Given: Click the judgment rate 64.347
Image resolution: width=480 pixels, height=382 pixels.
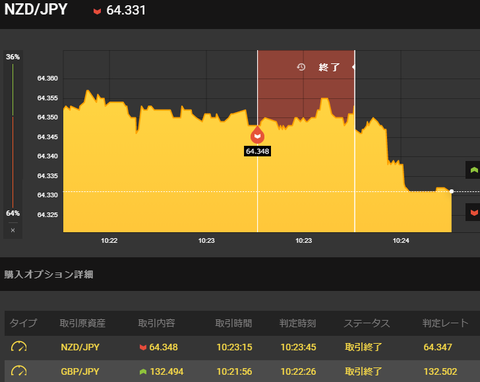Looking at the screenshot, I should click(x=438, y=347).
